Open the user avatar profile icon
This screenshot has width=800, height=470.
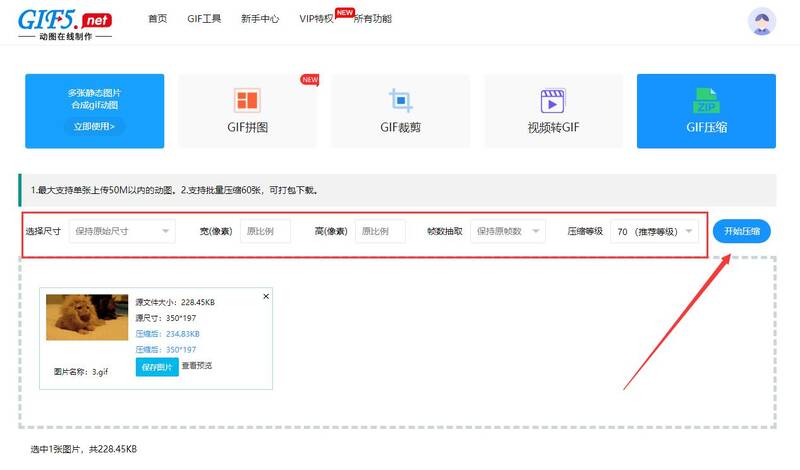(762, 21)
